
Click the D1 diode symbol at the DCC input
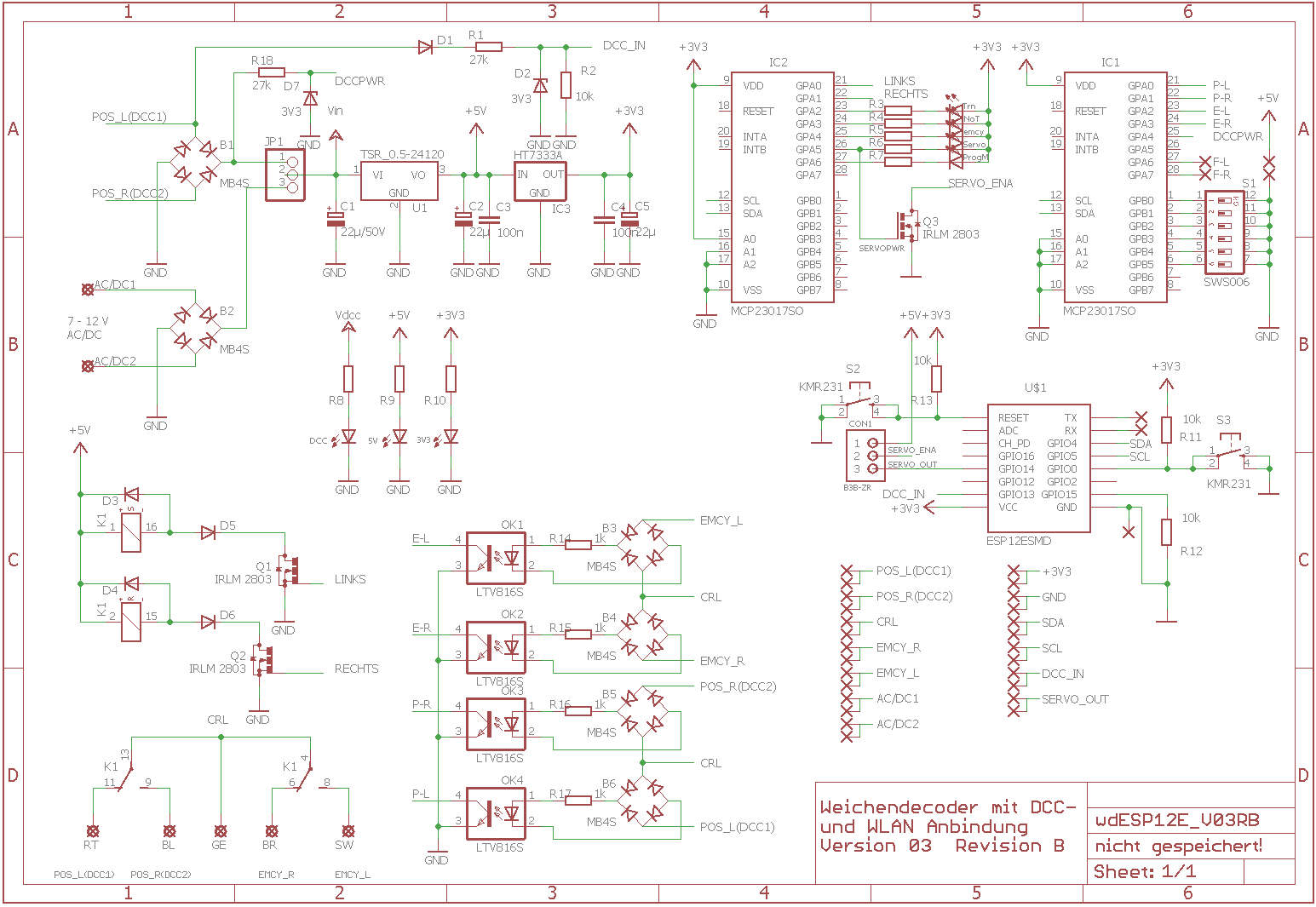pos(425,47)
